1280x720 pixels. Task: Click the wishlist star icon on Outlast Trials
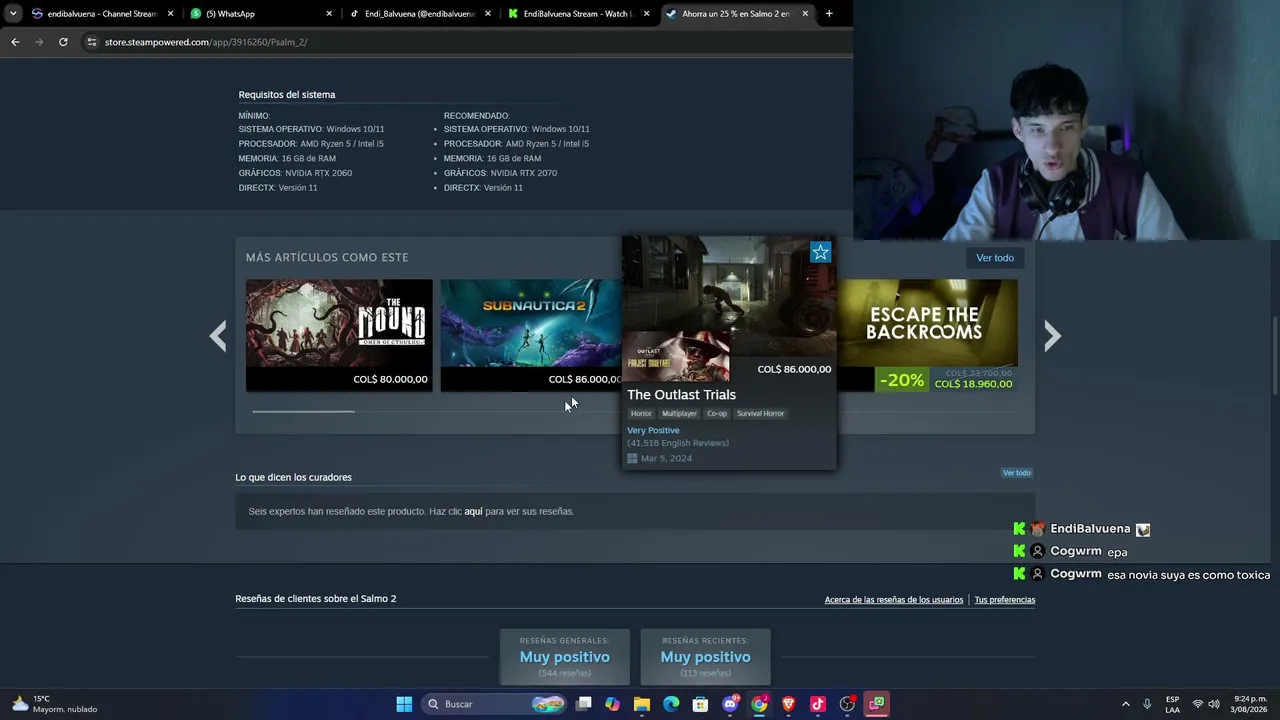click(820, 252)
